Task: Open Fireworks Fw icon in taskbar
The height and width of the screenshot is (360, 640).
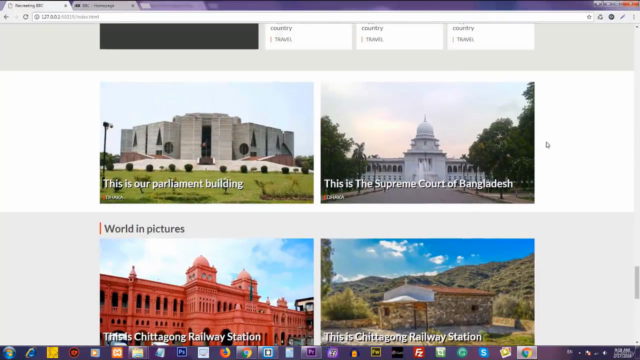Action: pos(376,353)
